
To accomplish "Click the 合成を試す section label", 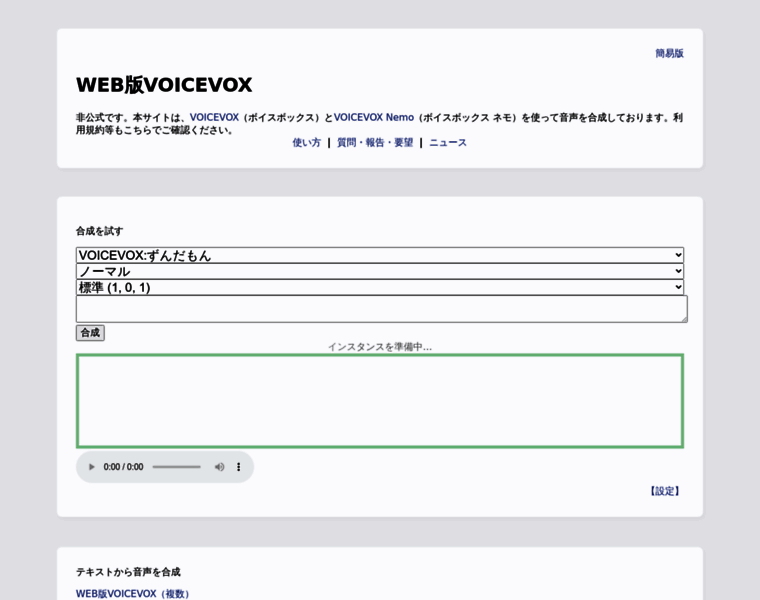I will pyautogui.click(x=99, y=231).
